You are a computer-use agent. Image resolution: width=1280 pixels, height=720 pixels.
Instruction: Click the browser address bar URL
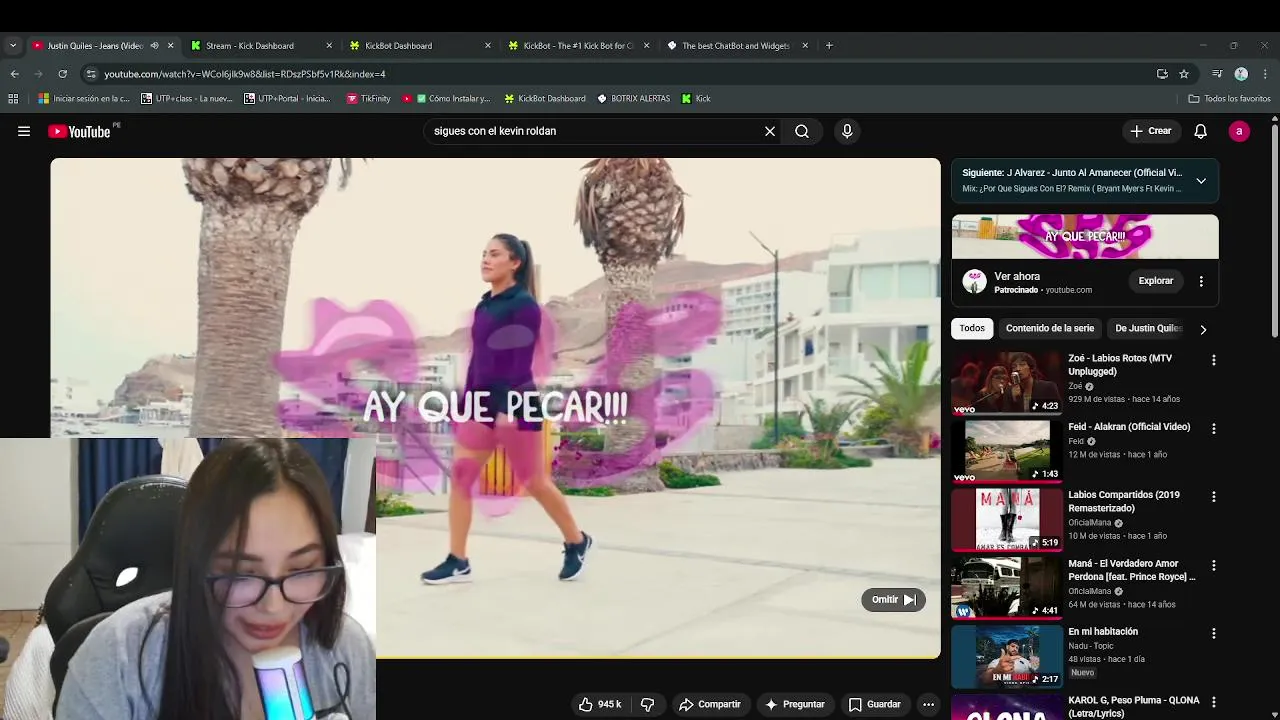(244, 74)
